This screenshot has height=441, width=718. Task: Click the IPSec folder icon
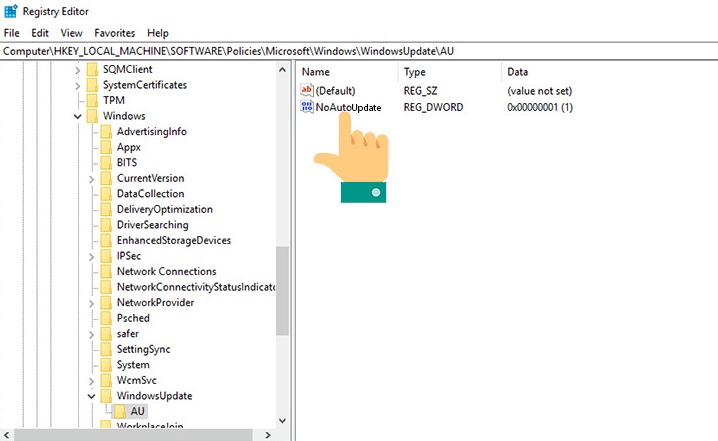point(106,256)
